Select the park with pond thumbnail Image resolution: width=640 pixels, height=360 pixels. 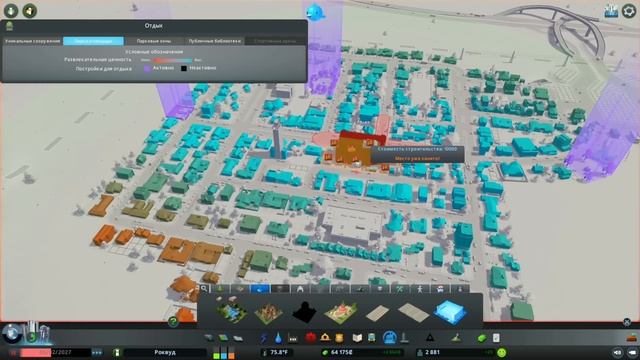point(231,311)
